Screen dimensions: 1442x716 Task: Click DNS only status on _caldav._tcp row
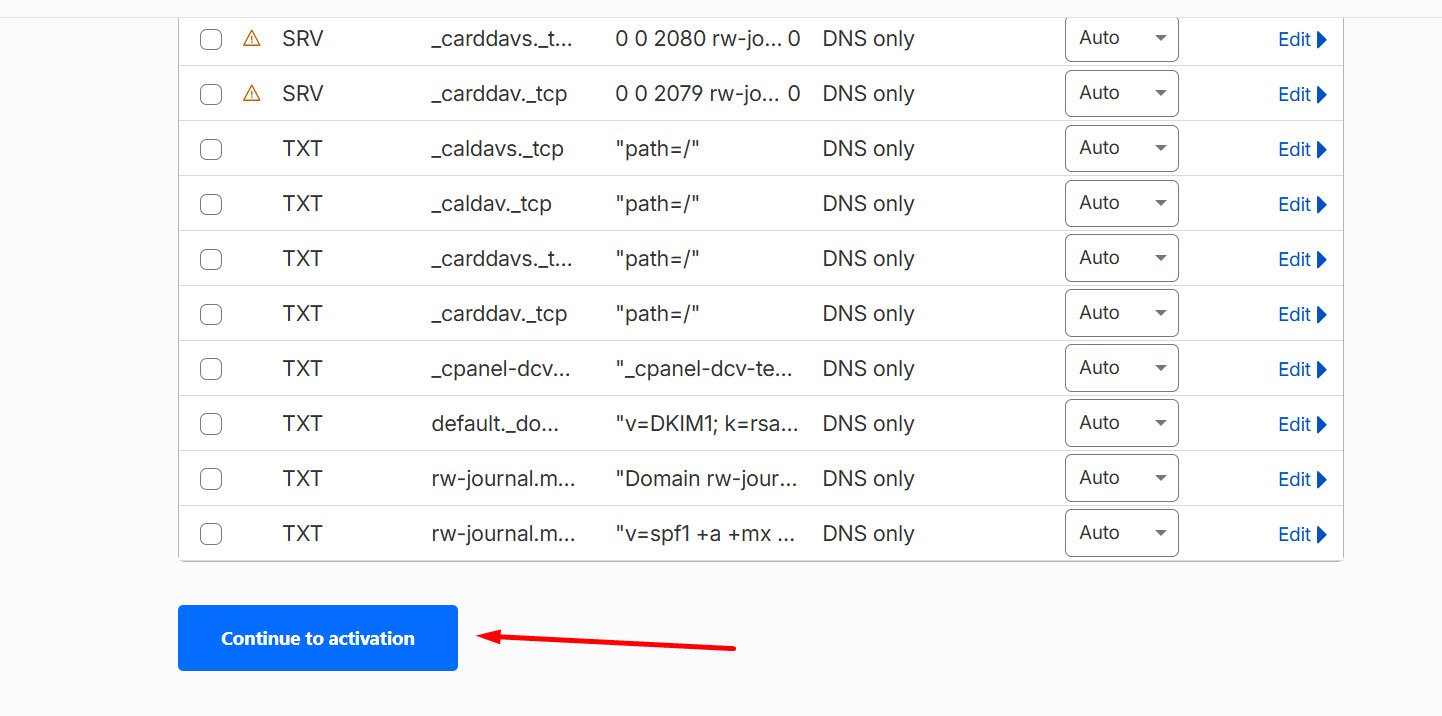pos(868,204)
